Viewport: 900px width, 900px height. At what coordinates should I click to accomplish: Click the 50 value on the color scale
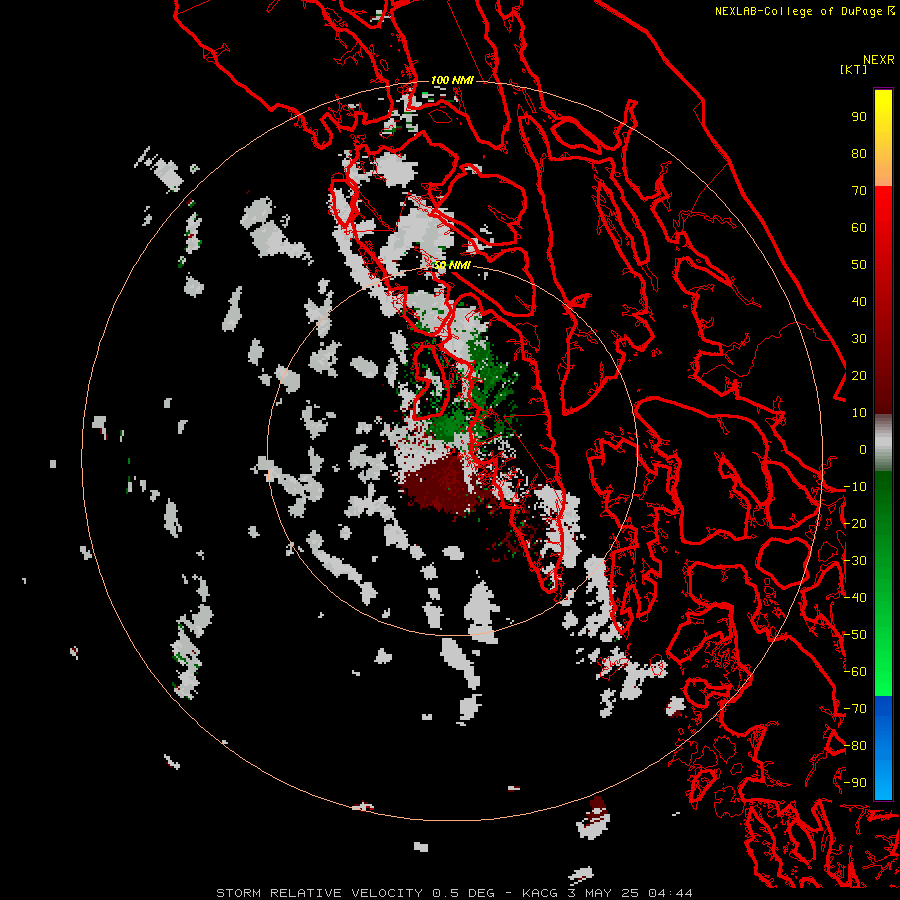click(859, 265)
